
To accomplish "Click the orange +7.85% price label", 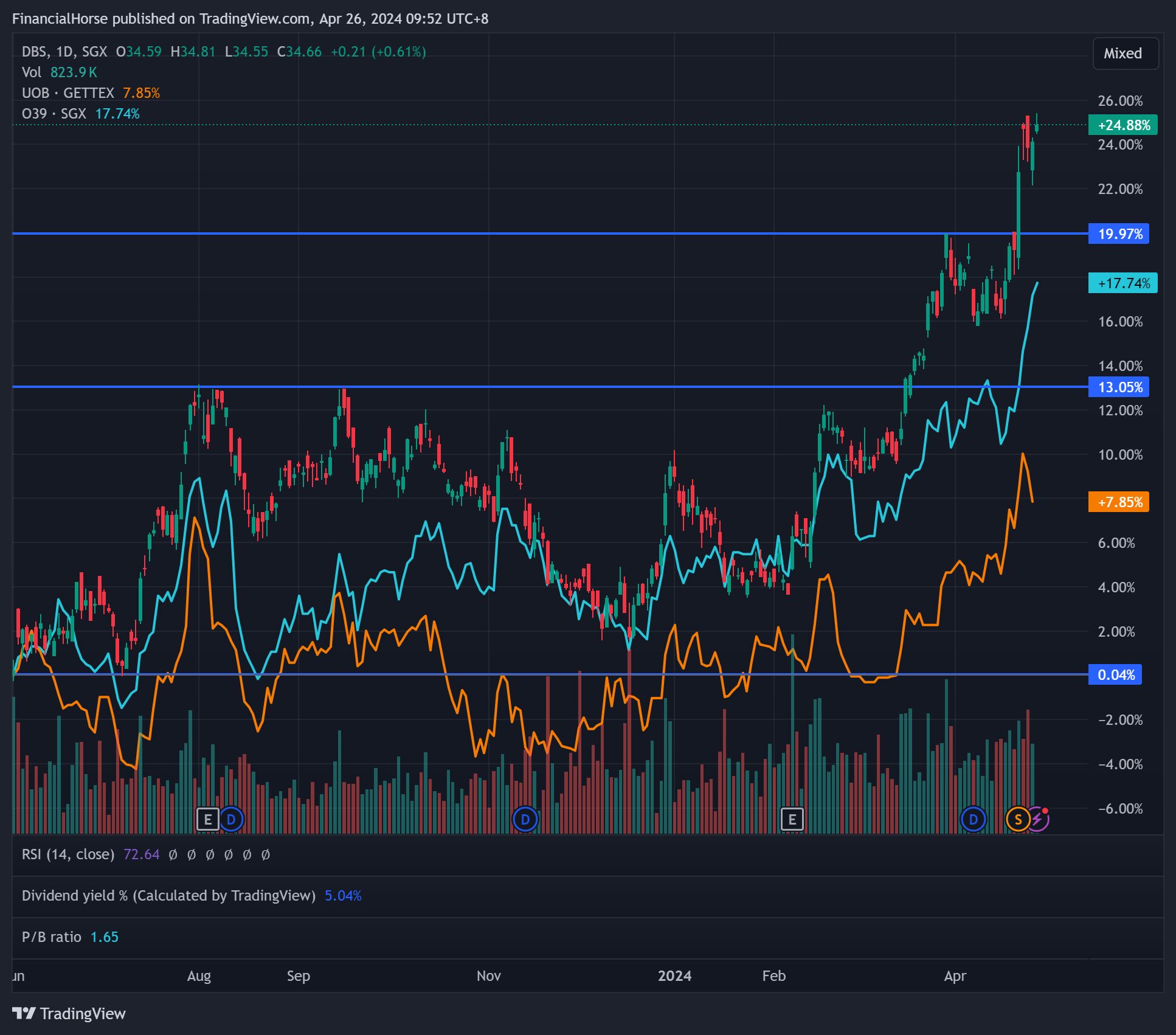I will point(1118,502).
